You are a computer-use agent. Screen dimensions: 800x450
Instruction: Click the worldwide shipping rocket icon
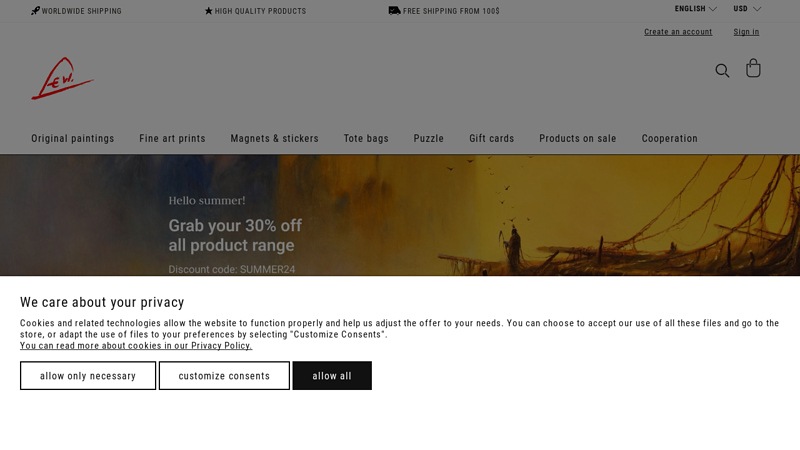(35, 11)
